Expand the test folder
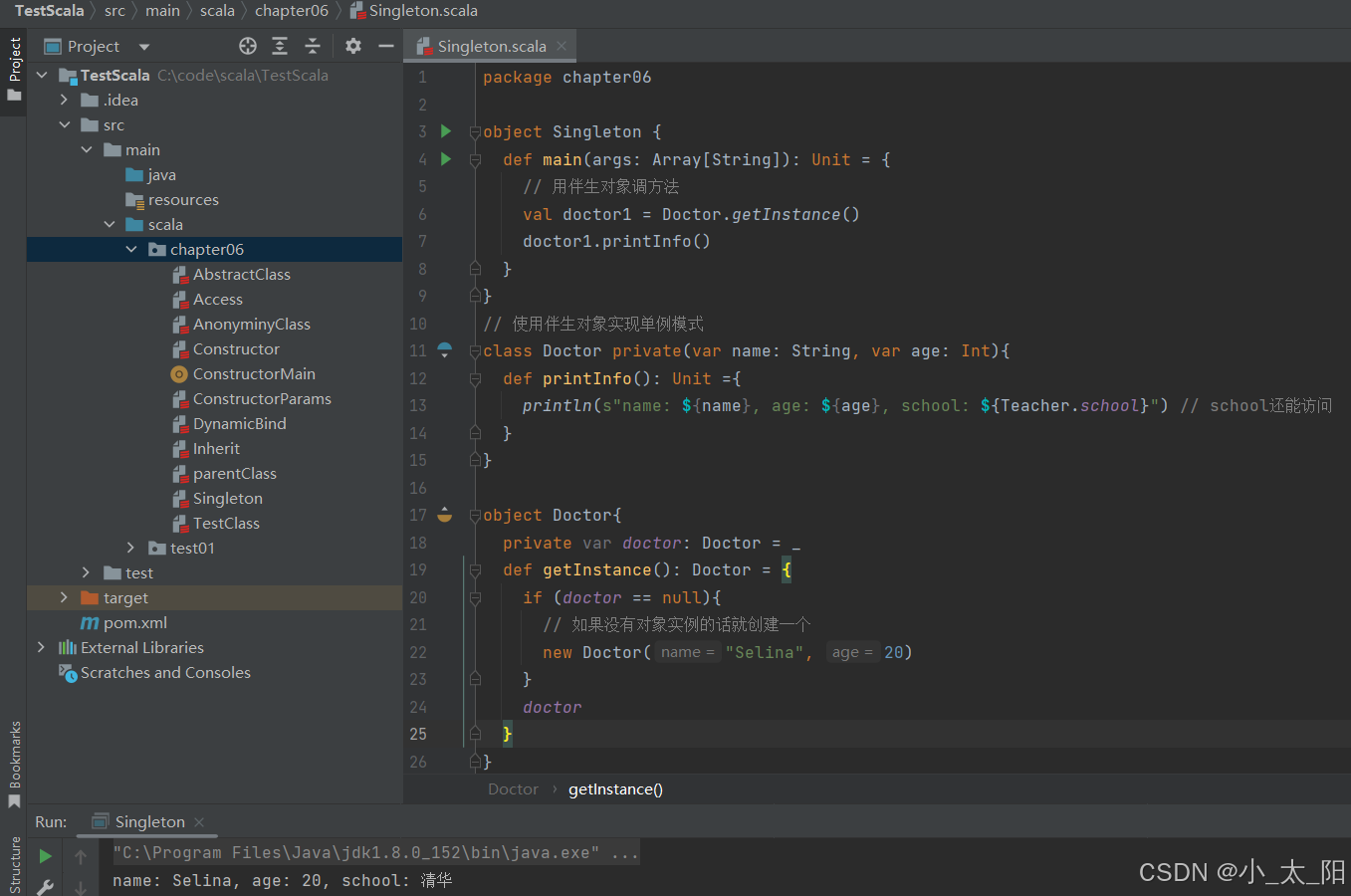Image resolution: width=1351 pixels, height=896 pixels. [x=87, y=573]
